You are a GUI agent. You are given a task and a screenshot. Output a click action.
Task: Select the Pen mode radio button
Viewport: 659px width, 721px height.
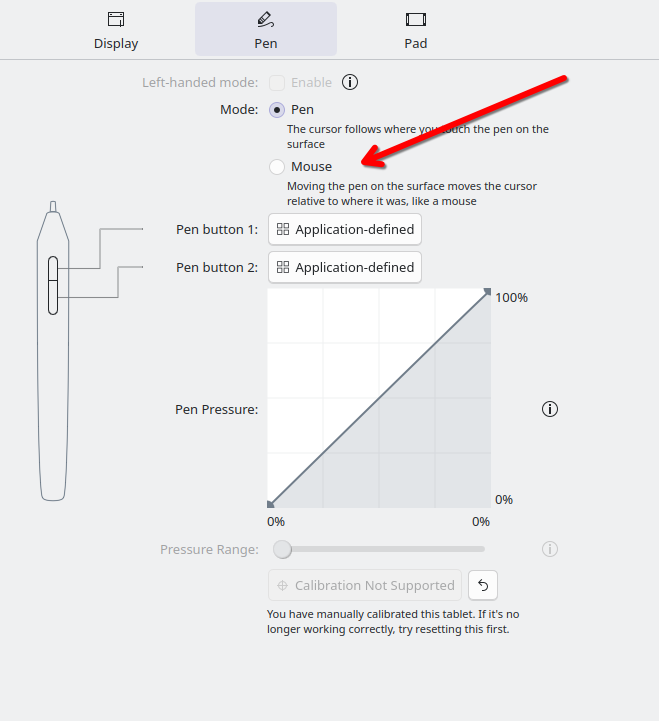coord(277,110)
